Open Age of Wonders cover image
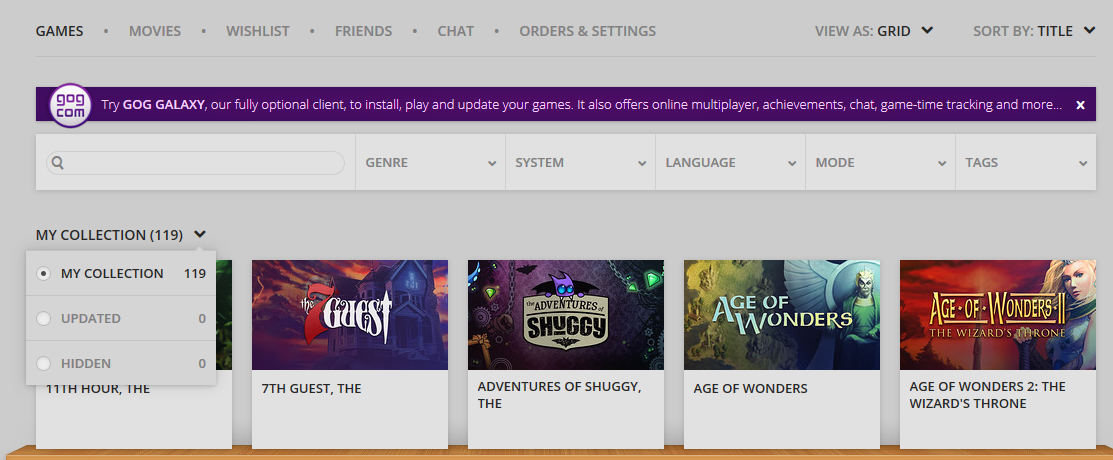 click(x=782, y=314)
